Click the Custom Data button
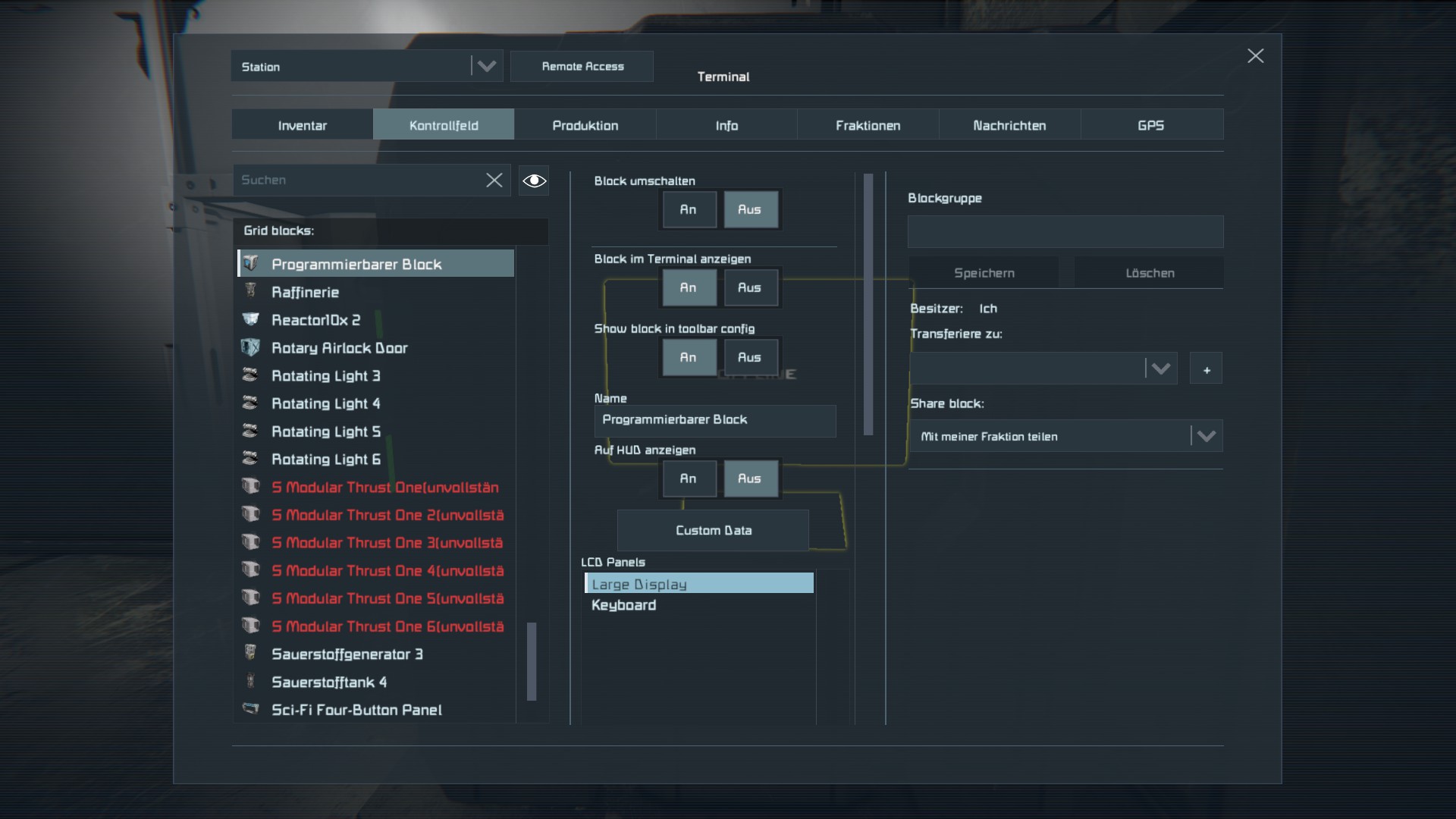The width and height of the screenshot is (1456, 819). [x=713, y=530]
